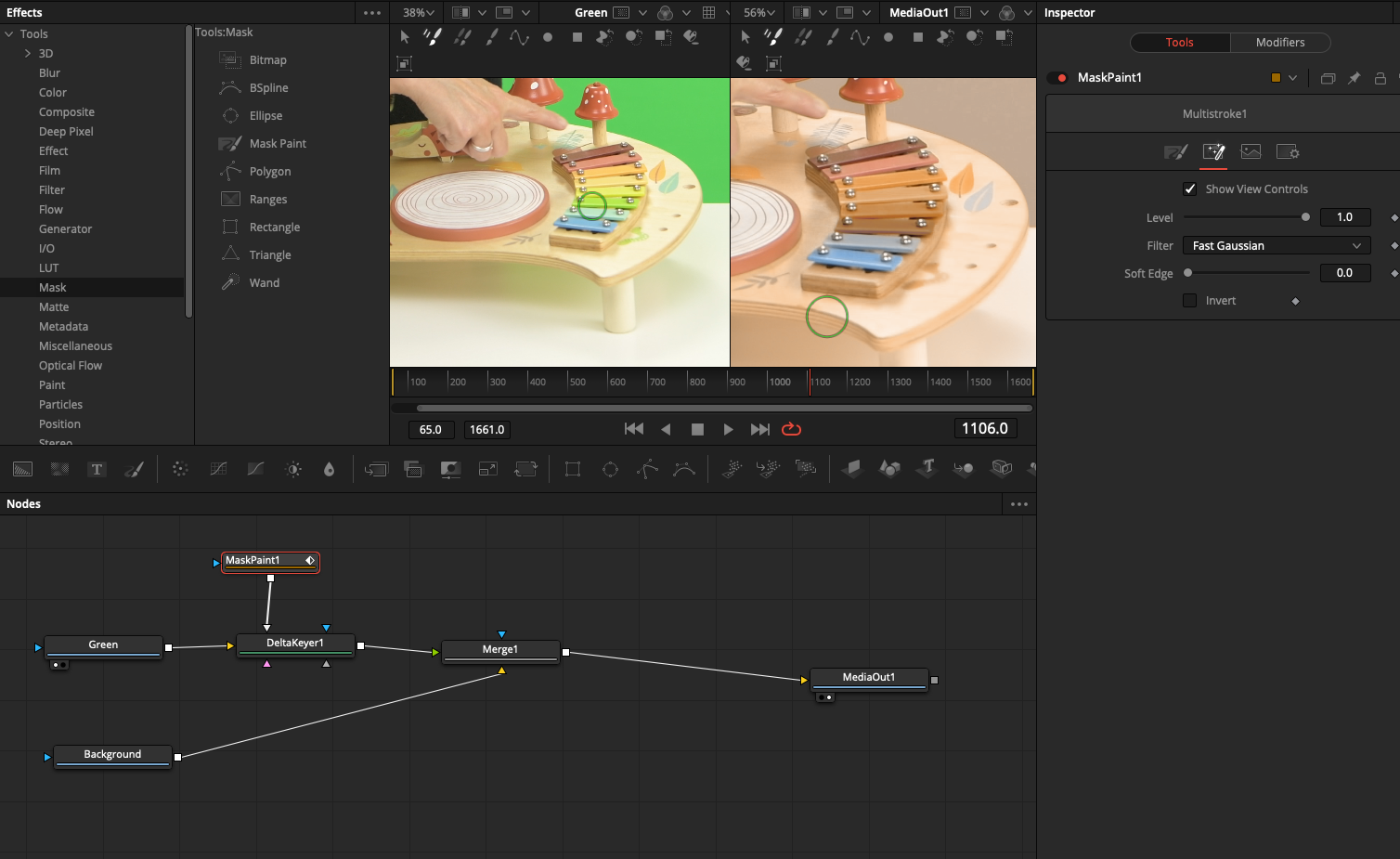Toggle grid guides in left viewer

(709, 13)
